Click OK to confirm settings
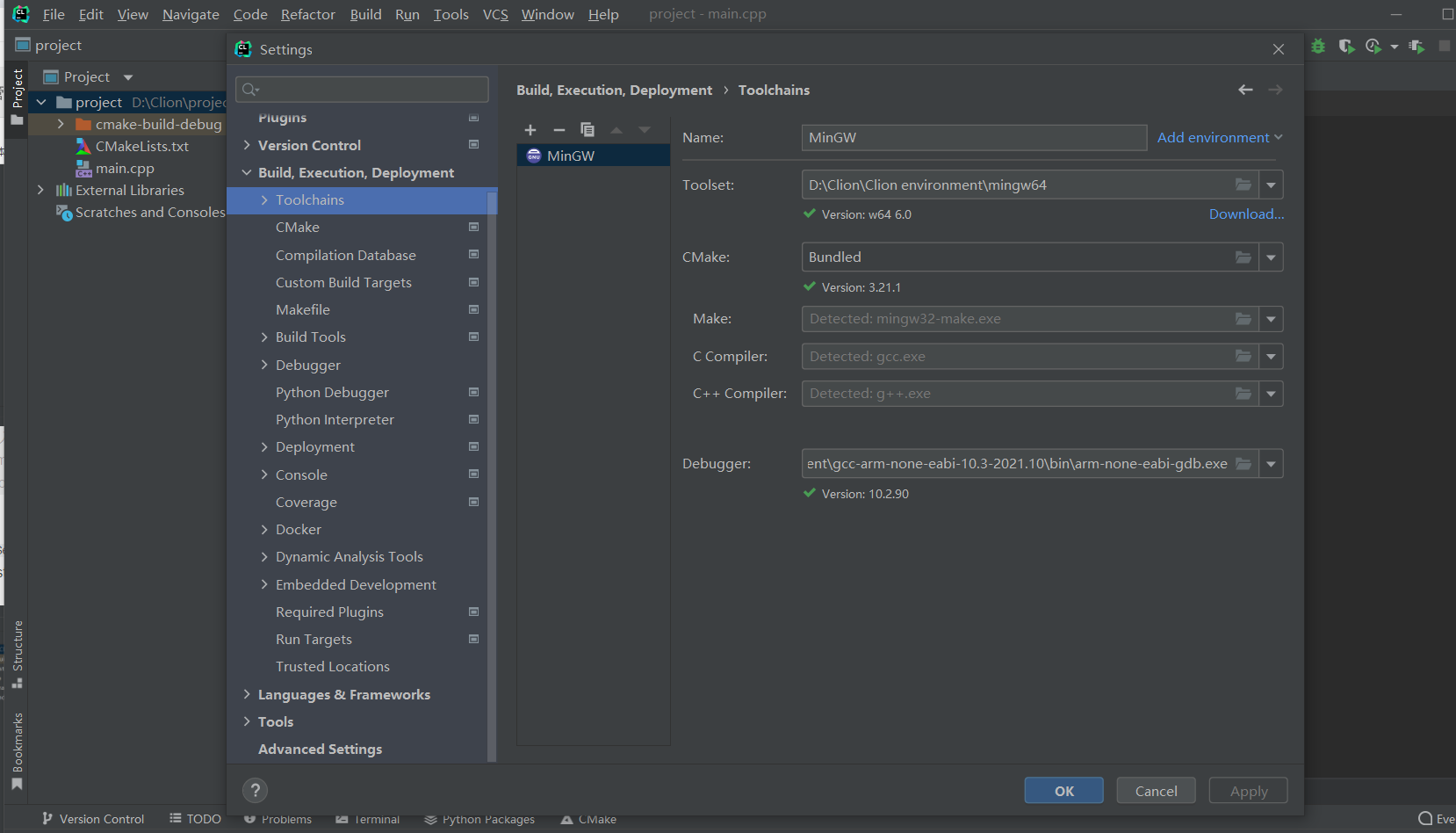Screen dimensions: 1456x833 (1063, 791)
